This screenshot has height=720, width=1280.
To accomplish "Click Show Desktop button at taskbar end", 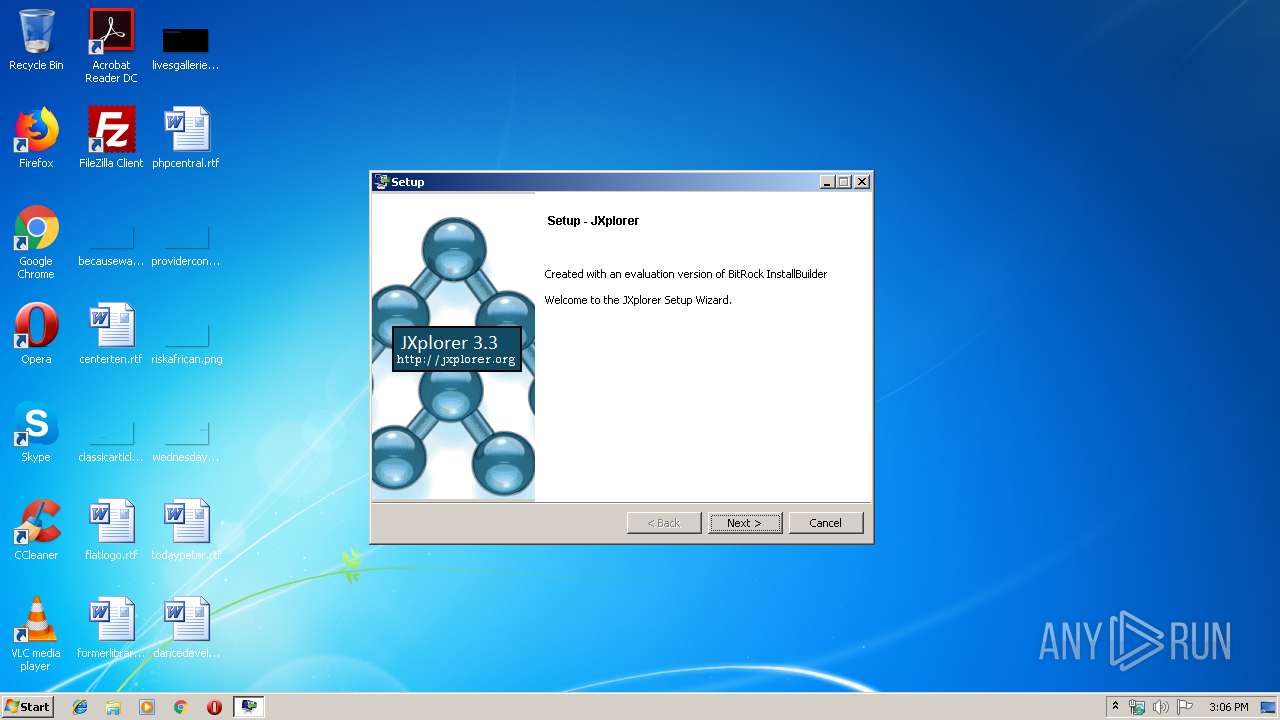I will [1270, 707].
